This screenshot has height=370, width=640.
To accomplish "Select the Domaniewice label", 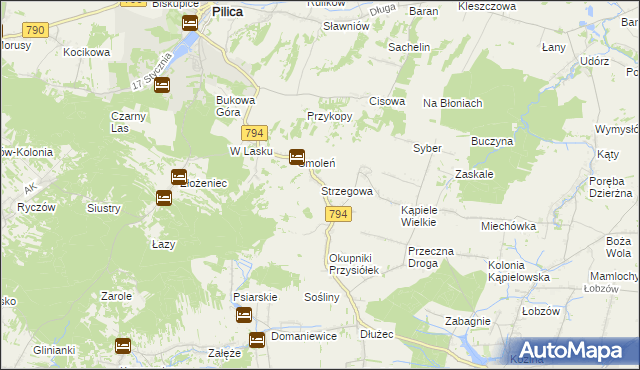I will coord(304,336).
